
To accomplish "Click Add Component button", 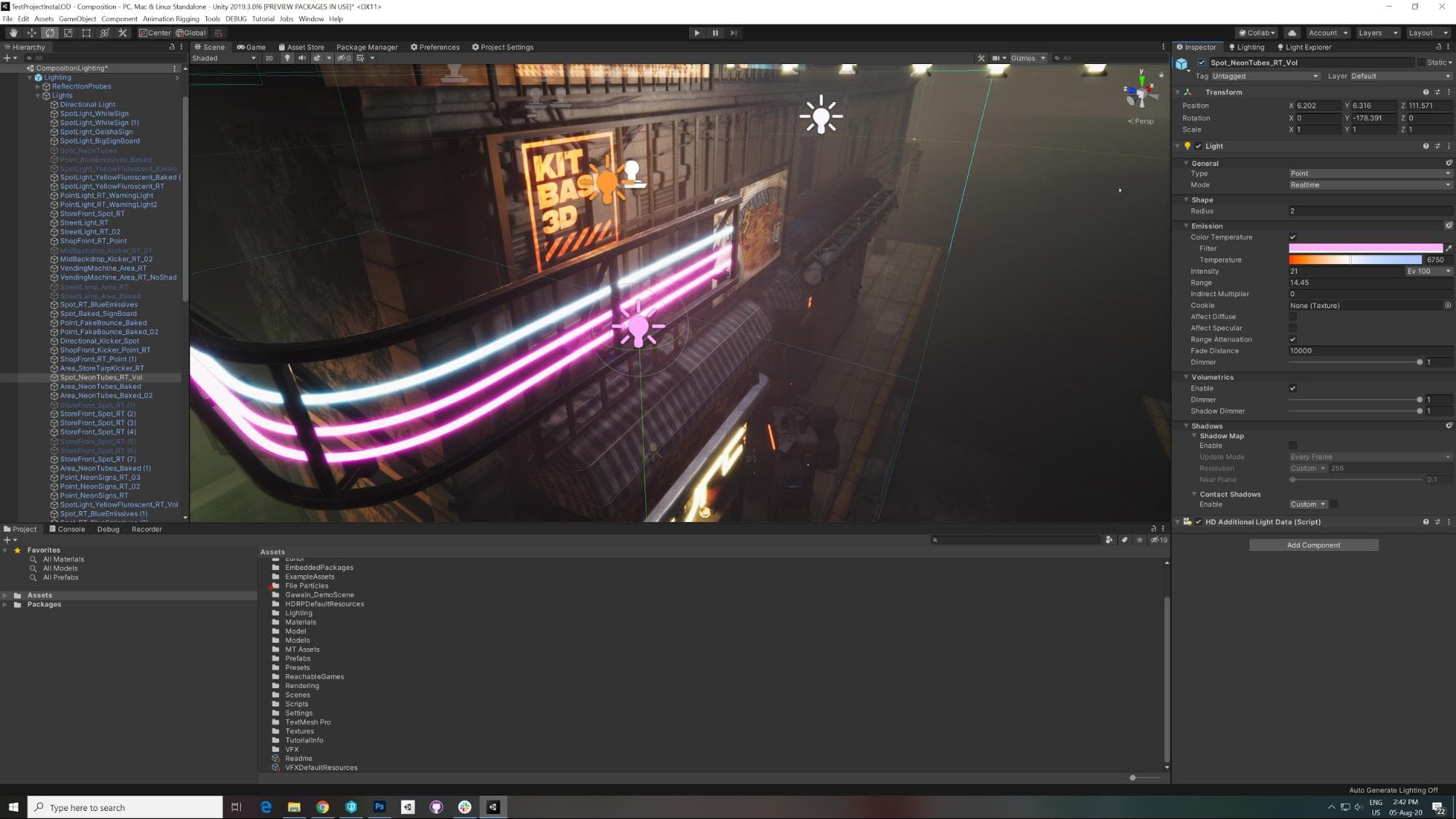I will tap(1313, 545).
